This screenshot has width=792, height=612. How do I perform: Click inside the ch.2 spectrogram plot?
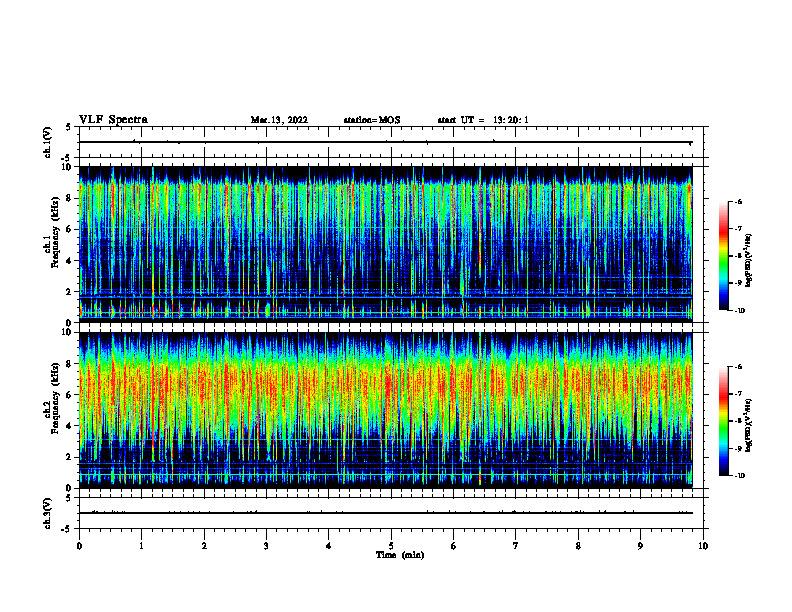tap(385, 410)
